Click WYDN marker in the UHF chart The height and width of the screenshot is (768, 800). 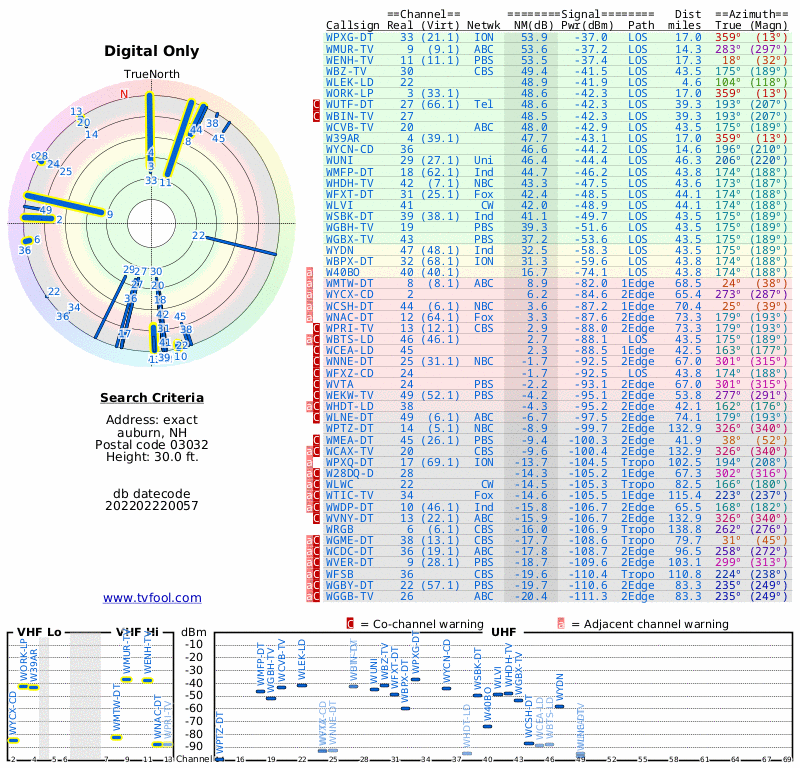[x=559, y=706]
